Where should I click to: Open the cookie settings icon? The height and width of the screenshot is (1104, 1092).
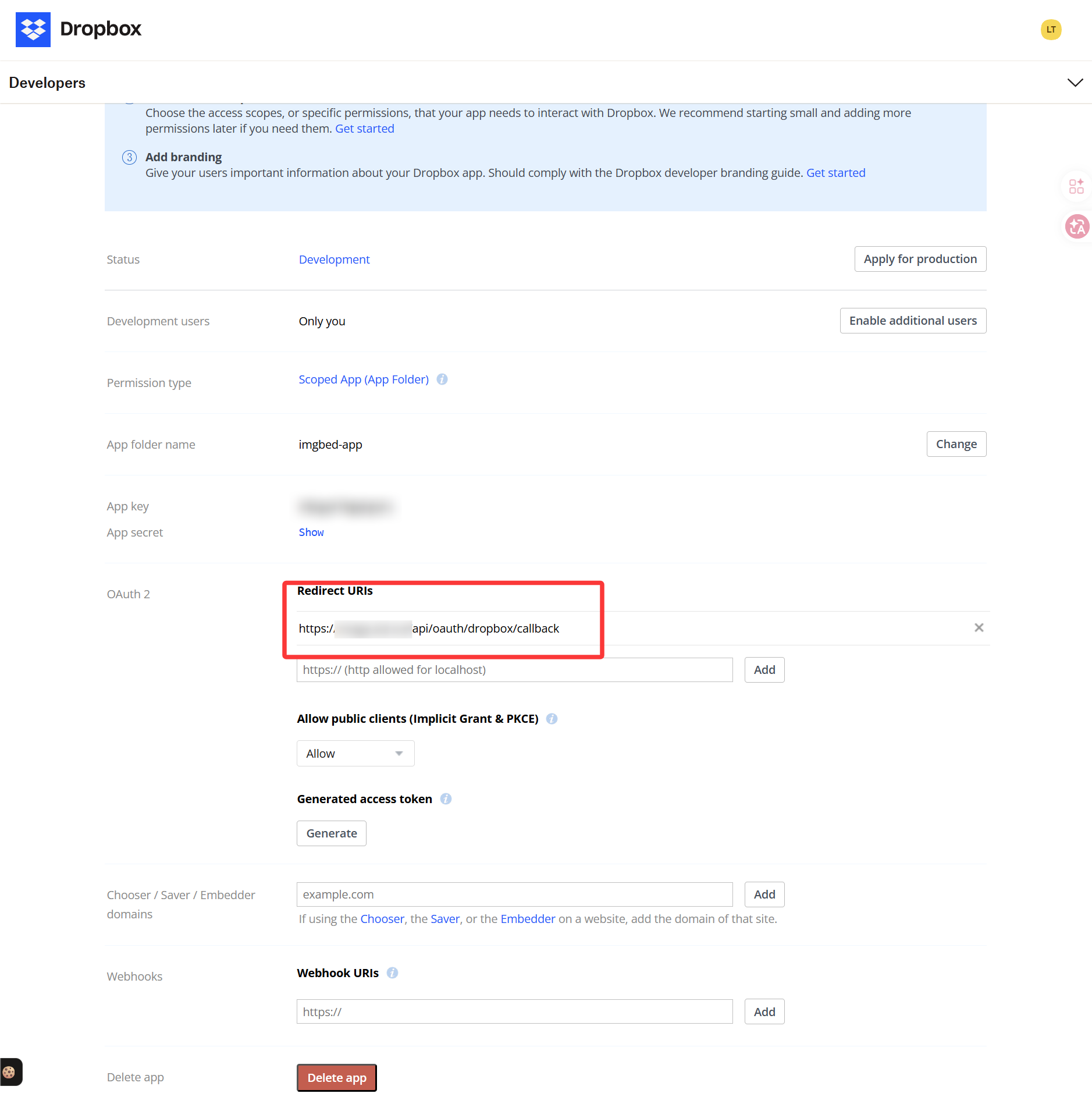(x=9, y=1072)
